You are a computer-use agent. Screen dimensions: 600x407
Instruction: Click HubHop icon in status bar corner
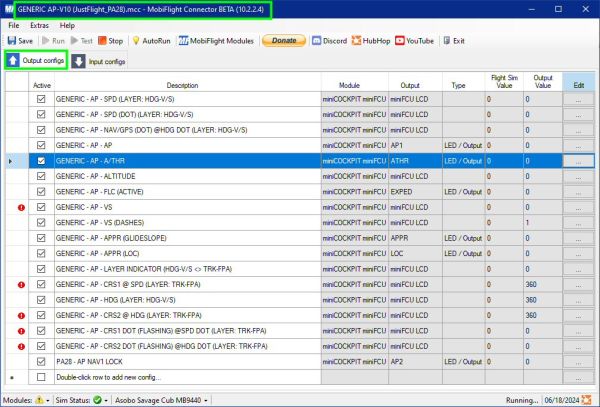(x=586, y=400)
